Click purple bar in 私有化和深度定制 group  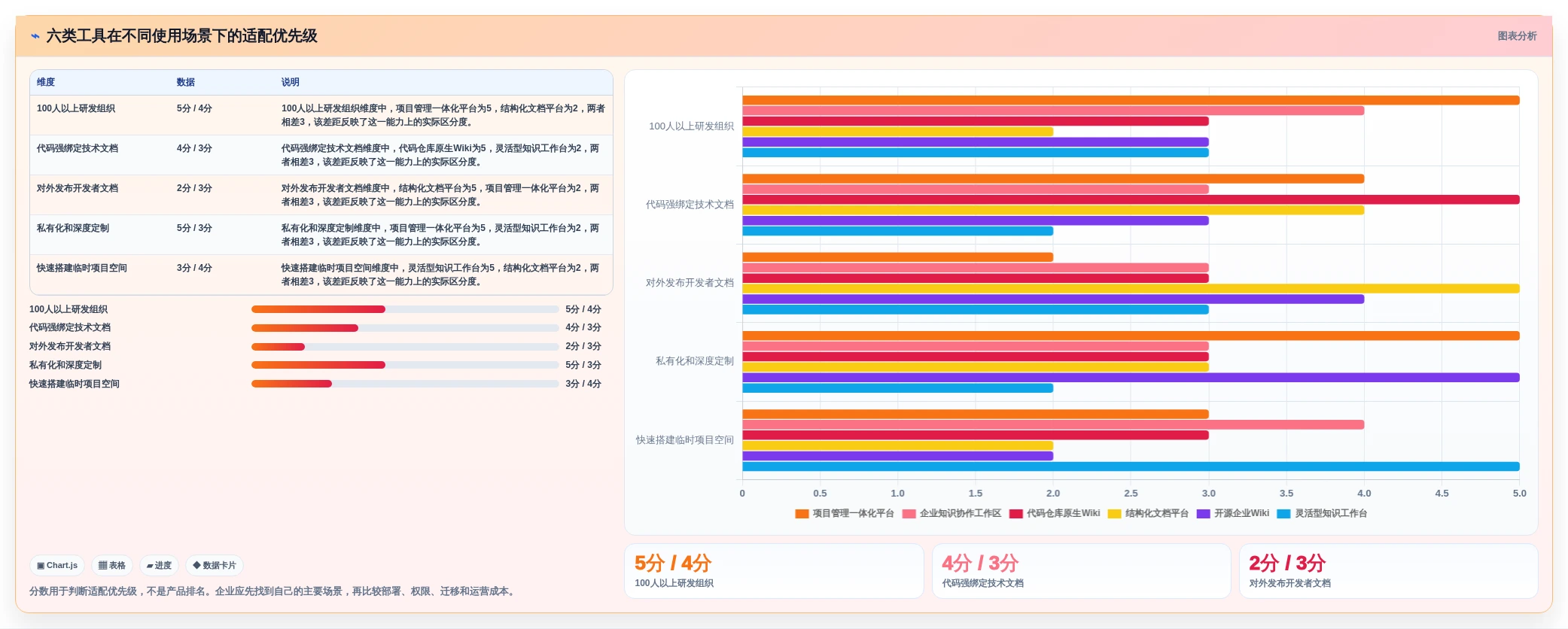coord(1131,378)
